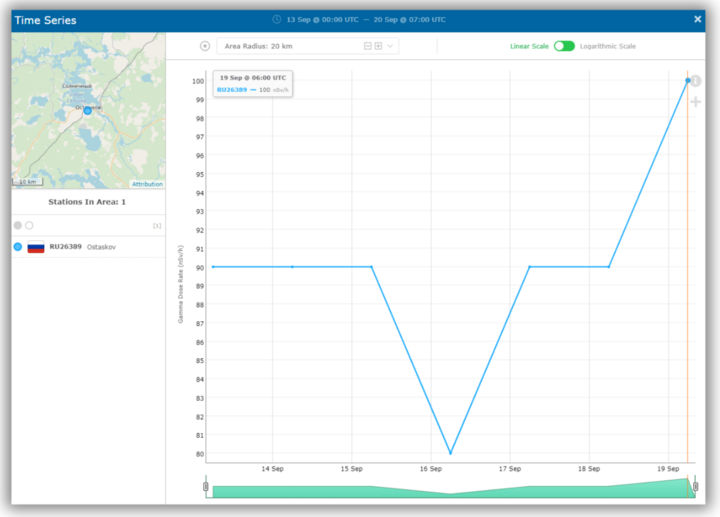Close the Time Series window
Image resolution: width=720 pixels, height=517 pixels.
click(697, 19)
